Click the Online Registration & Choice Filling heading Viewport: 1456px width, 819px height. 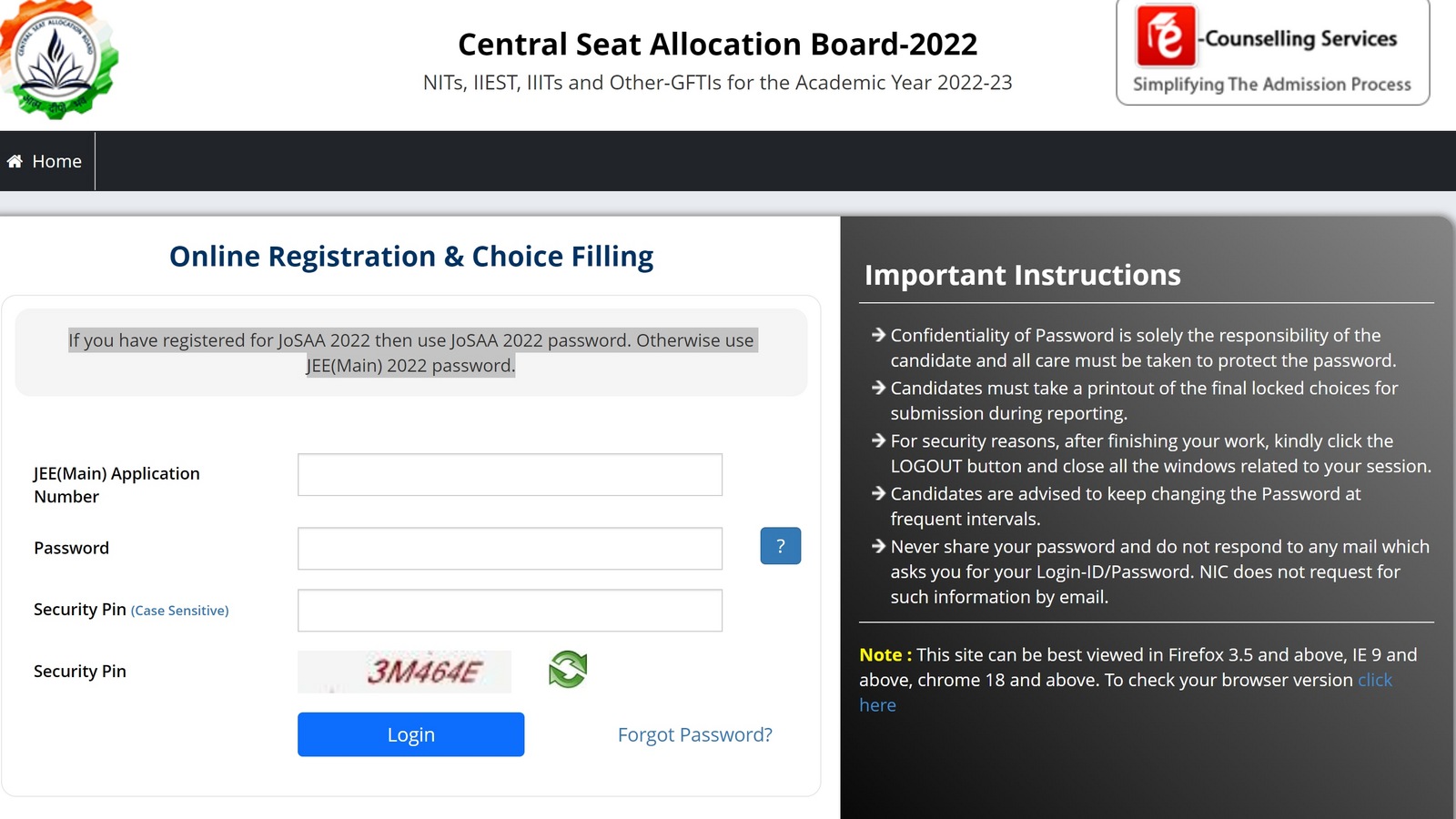point(411,257)
